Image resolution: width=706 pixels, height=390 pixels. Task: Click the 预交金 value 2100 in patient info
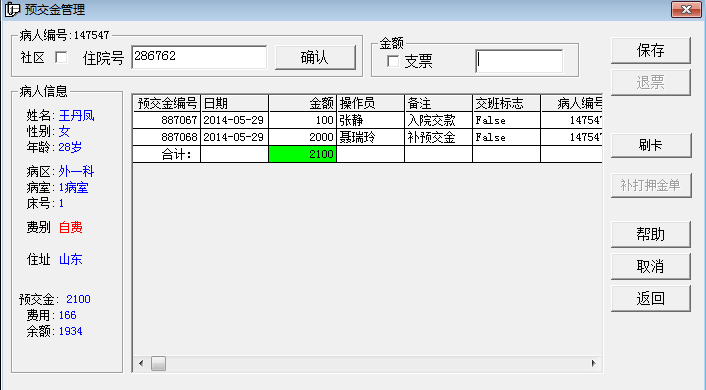click(78, 299)
